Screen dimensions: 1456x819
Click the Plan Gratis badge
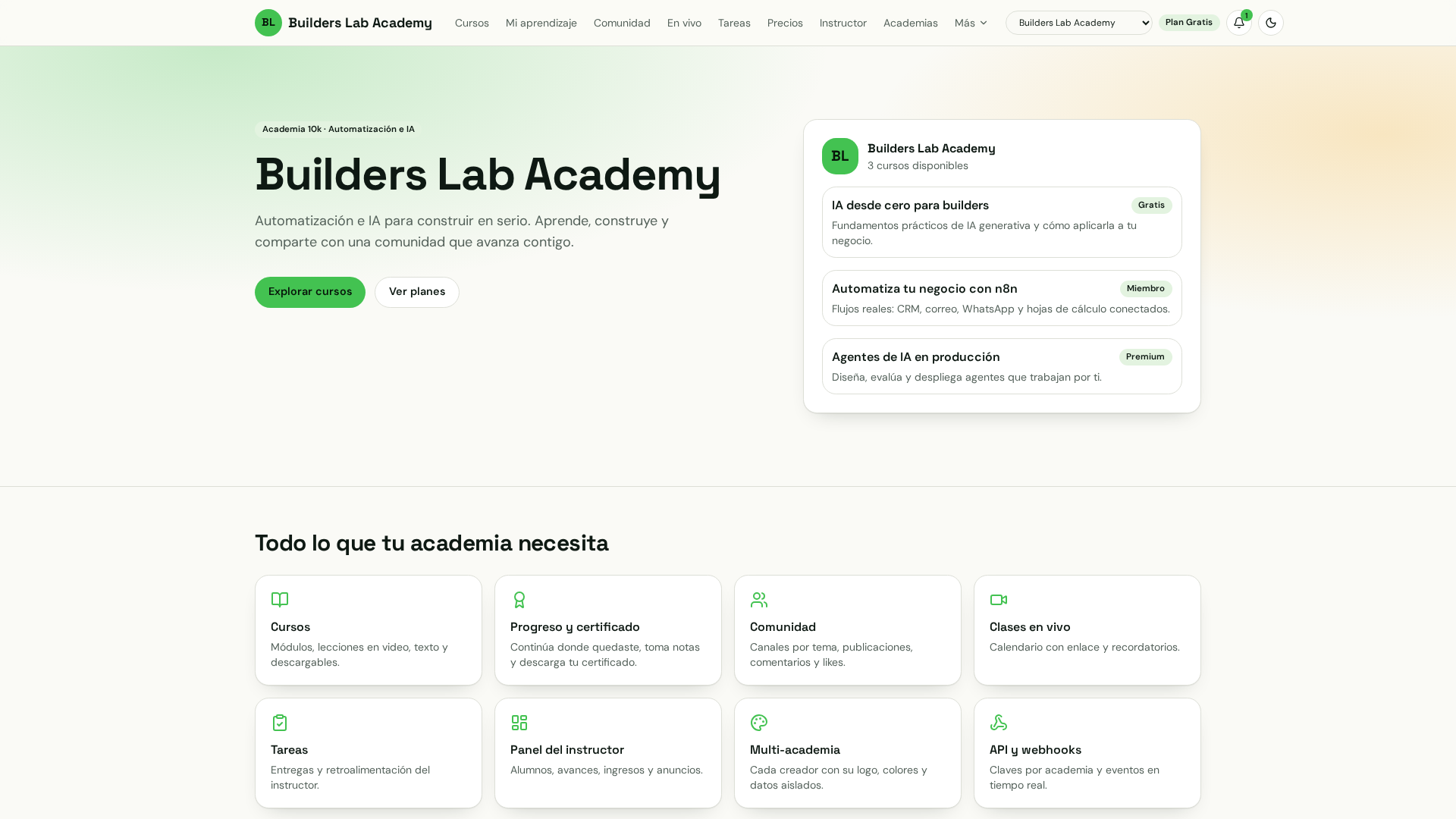point(1189,23)
